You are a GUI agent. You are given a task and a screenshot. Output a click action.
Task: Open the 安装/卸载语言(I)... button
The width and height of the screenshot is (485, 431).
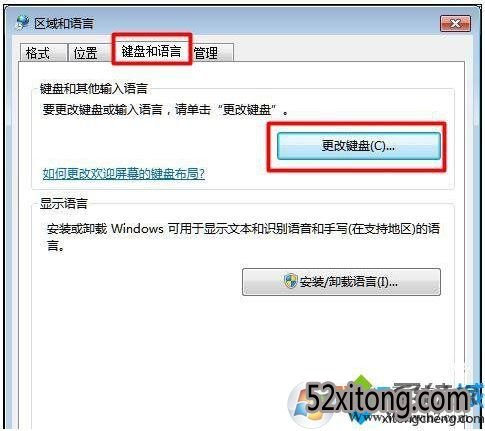point(341,282)
